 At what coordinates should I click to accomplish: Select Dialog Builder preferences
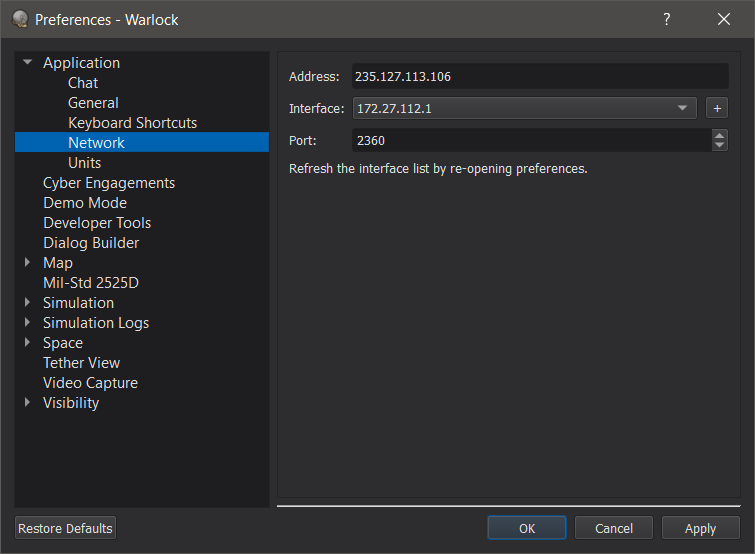pos(91,243)
